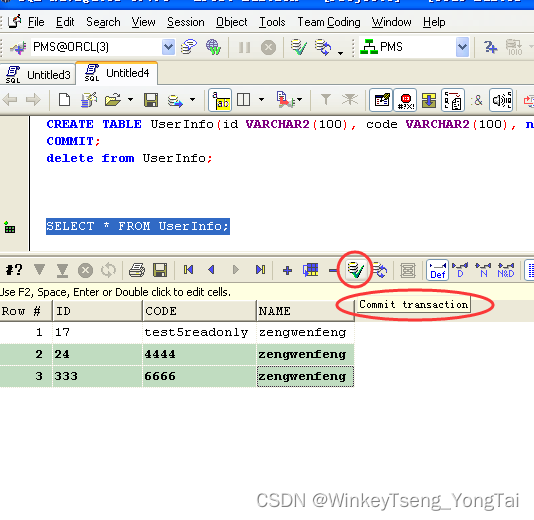Toggle the speaker sound button

501,100
